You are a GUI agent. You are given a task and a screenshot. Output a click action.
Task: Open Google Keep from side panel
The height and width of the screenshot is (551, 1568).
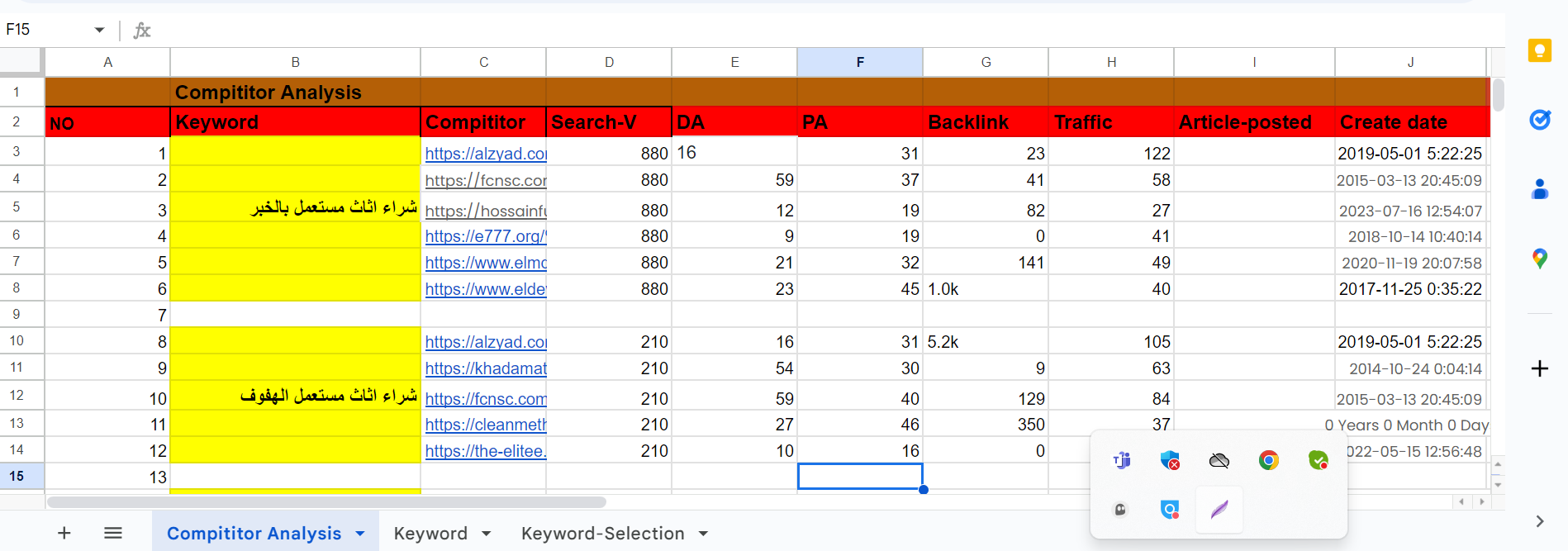click(1539, 51)
